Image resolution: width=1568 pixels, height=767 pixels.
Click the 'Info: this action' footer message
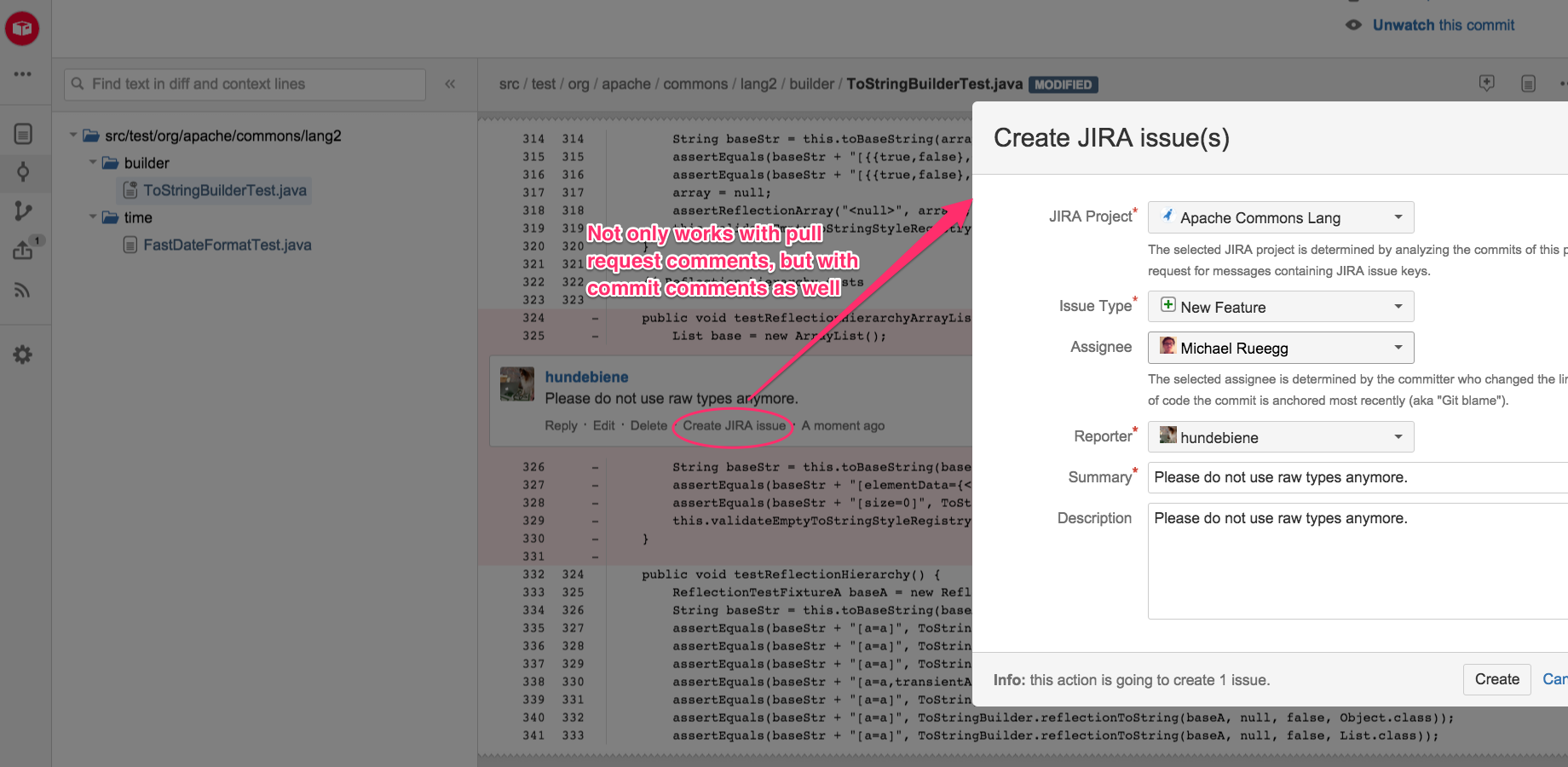(x=1132, y=680)
